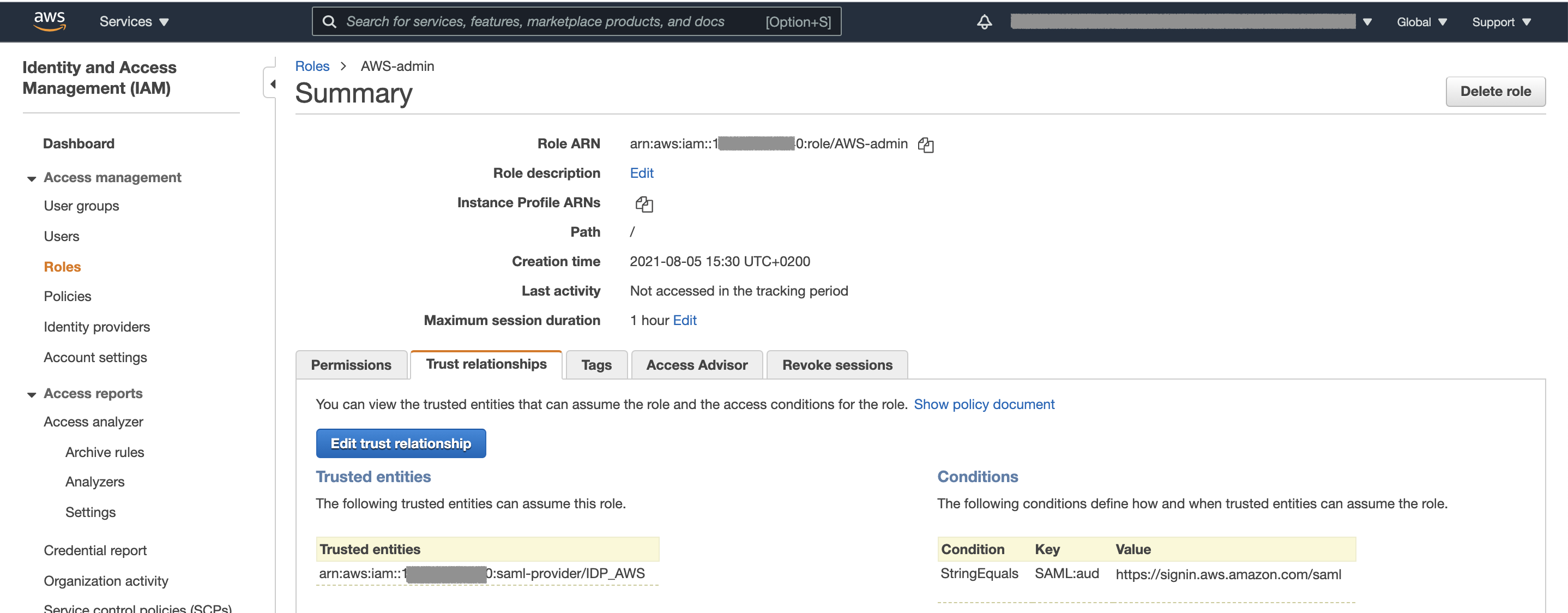Collapse the Access reports section
This screenshot has height=613, width=1568.
(x=32, y=394)
